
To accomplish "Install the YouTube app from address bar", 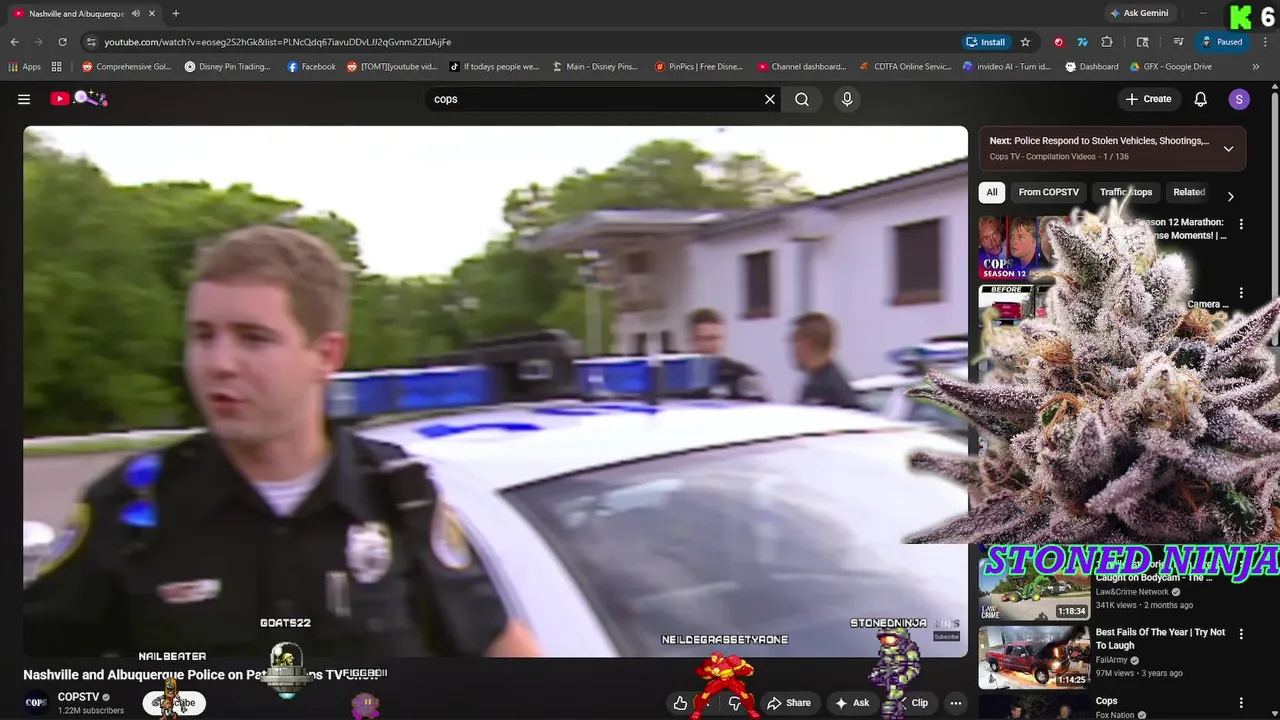I will 986,42.
